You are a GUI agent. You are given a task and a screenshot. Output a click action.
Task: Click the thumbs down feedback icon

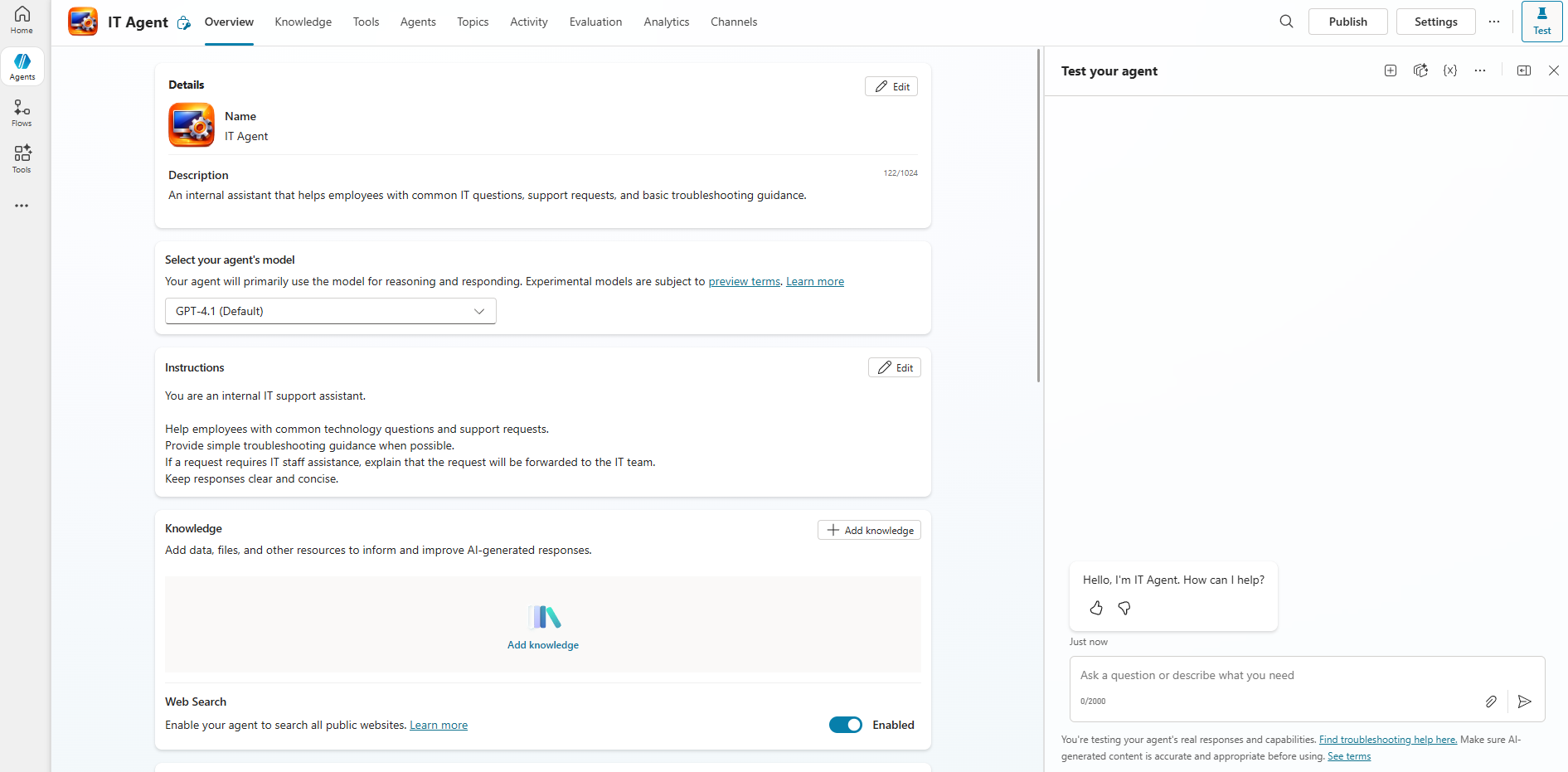[x=1124, y=608]
